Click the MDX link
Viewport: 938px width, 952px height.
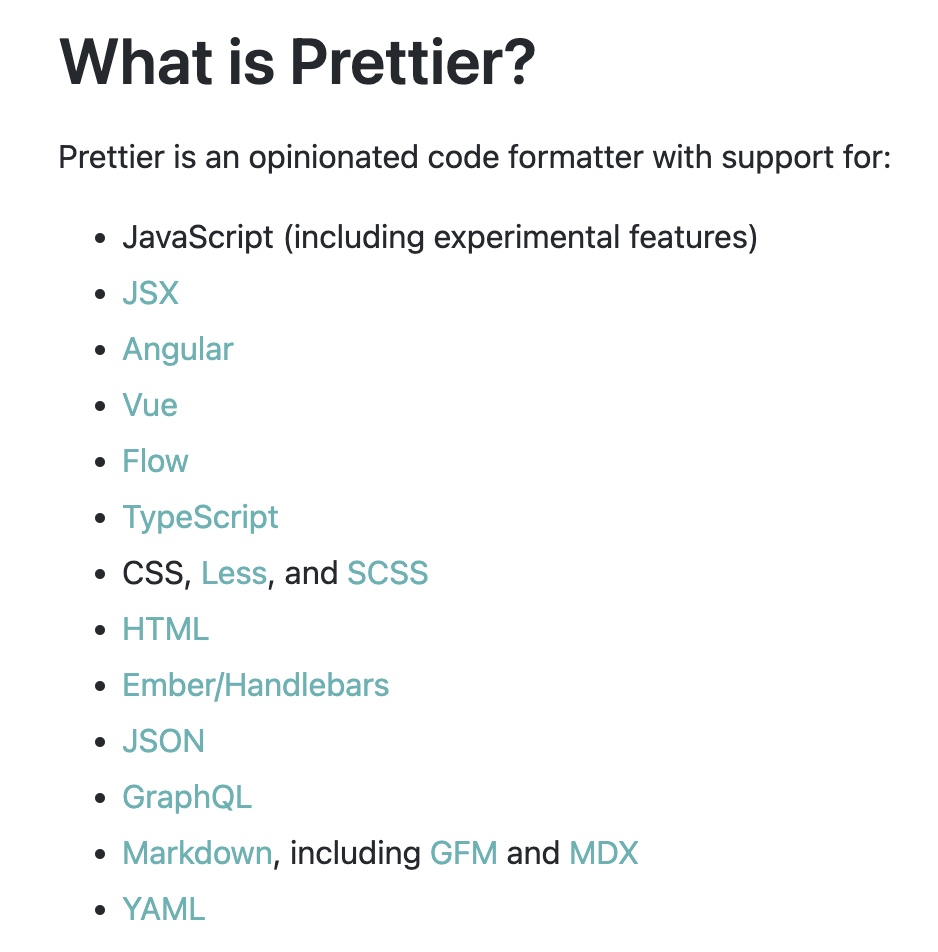(x=604, y=853)
